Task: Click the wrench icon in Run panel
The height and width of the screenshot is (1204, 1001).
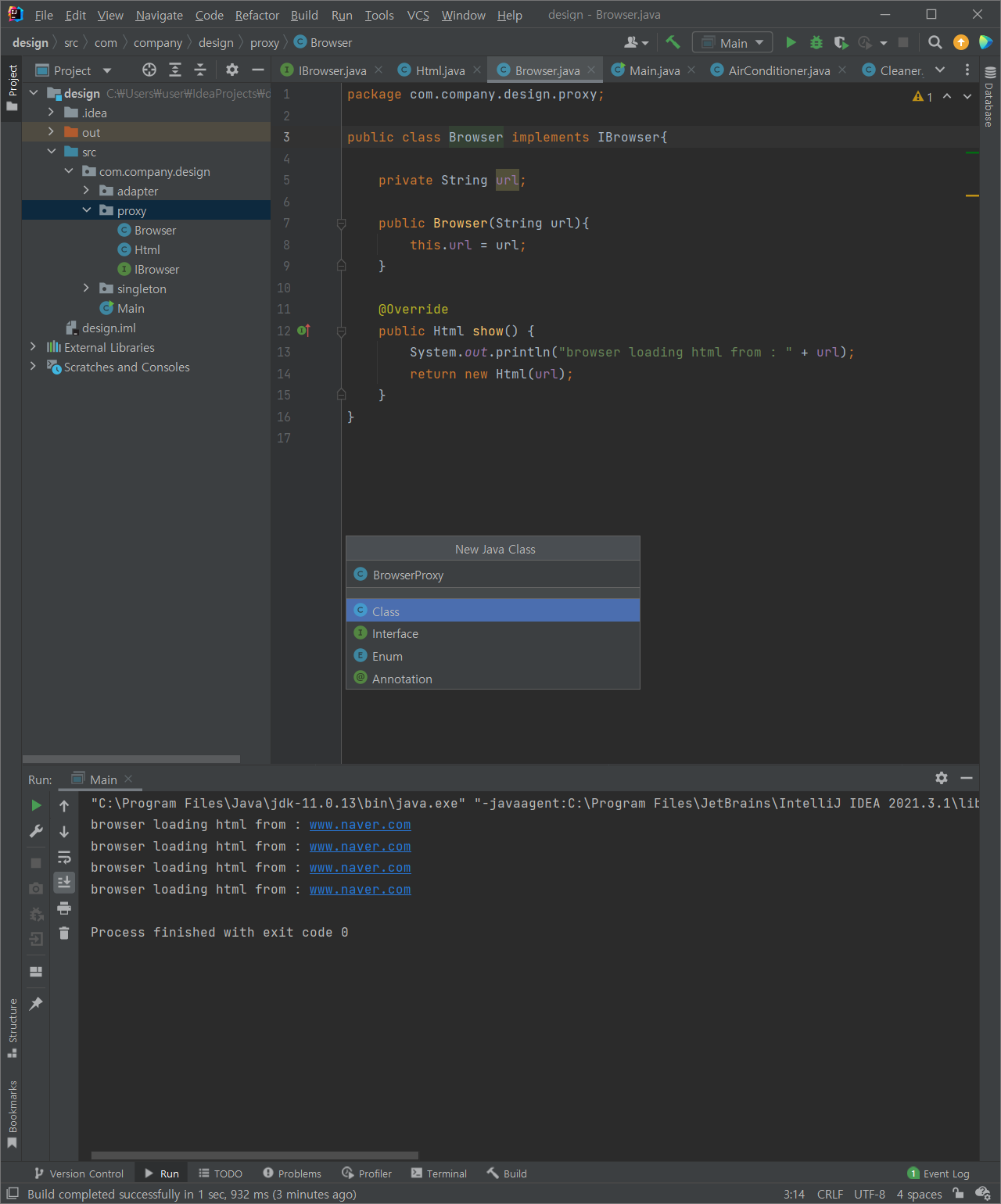Action: tap(36, 831)
